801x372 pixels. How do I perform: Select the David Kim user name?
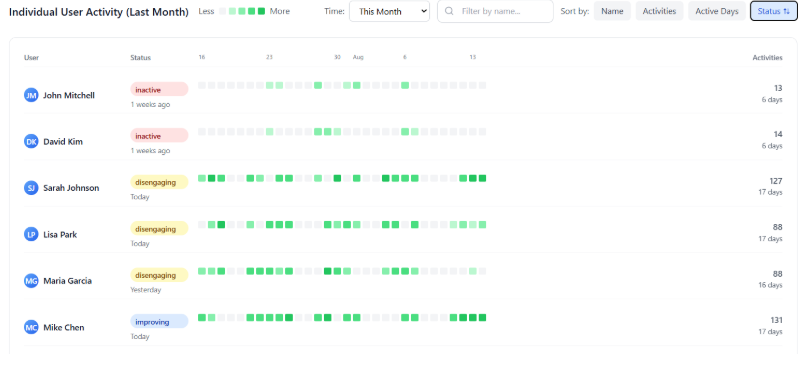[x=63, y=142]
